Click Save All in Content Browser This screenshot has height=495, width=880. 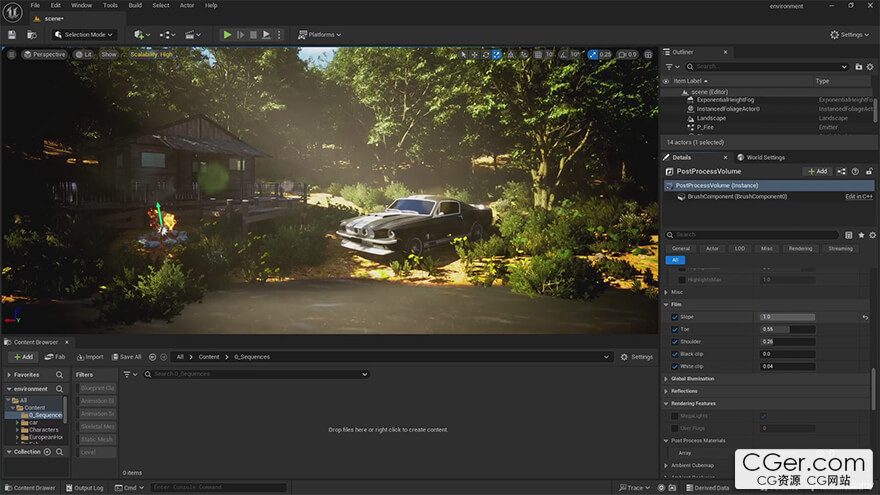click(x=126, y=357)
